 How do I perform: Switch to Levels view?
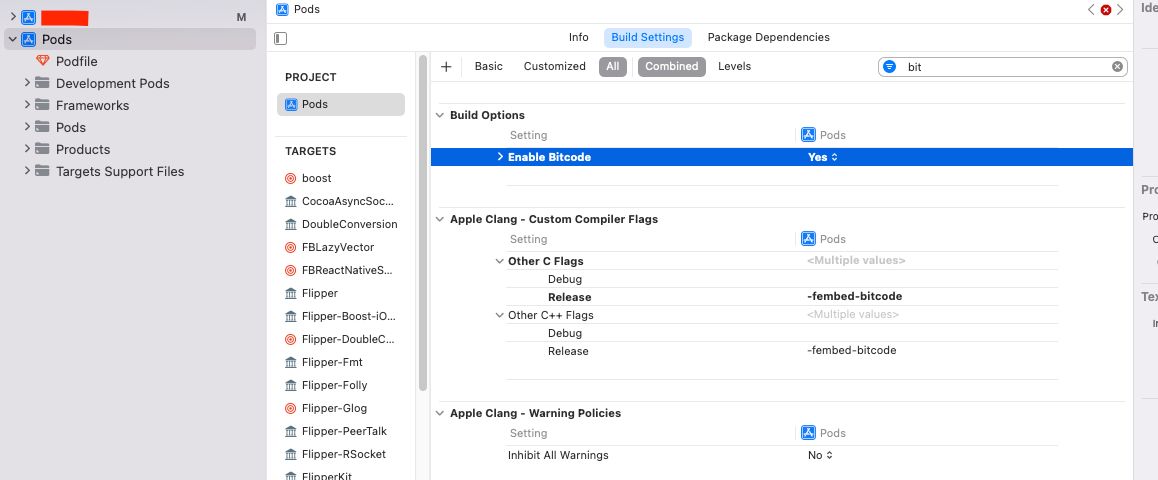point(734,67)
